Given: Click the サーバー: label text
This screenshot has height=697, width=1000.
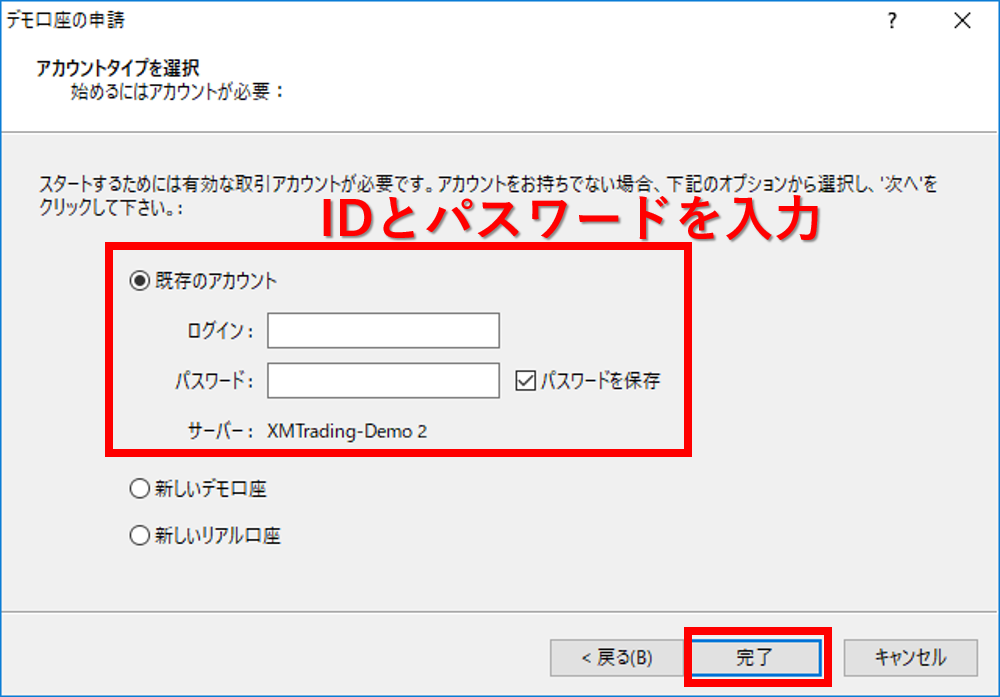Looking at the screenshot, I should coord(221,431).
